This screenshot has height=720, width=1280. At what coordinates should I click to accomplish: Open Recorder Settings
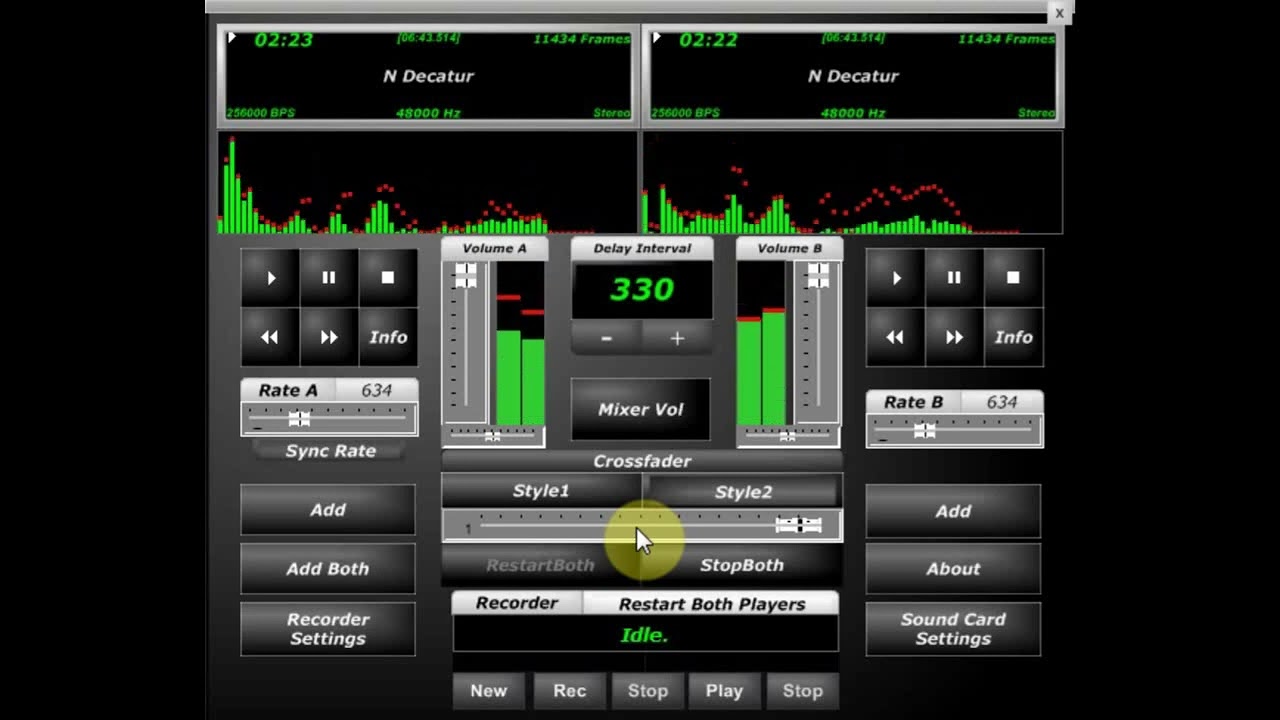click(328, 629)
